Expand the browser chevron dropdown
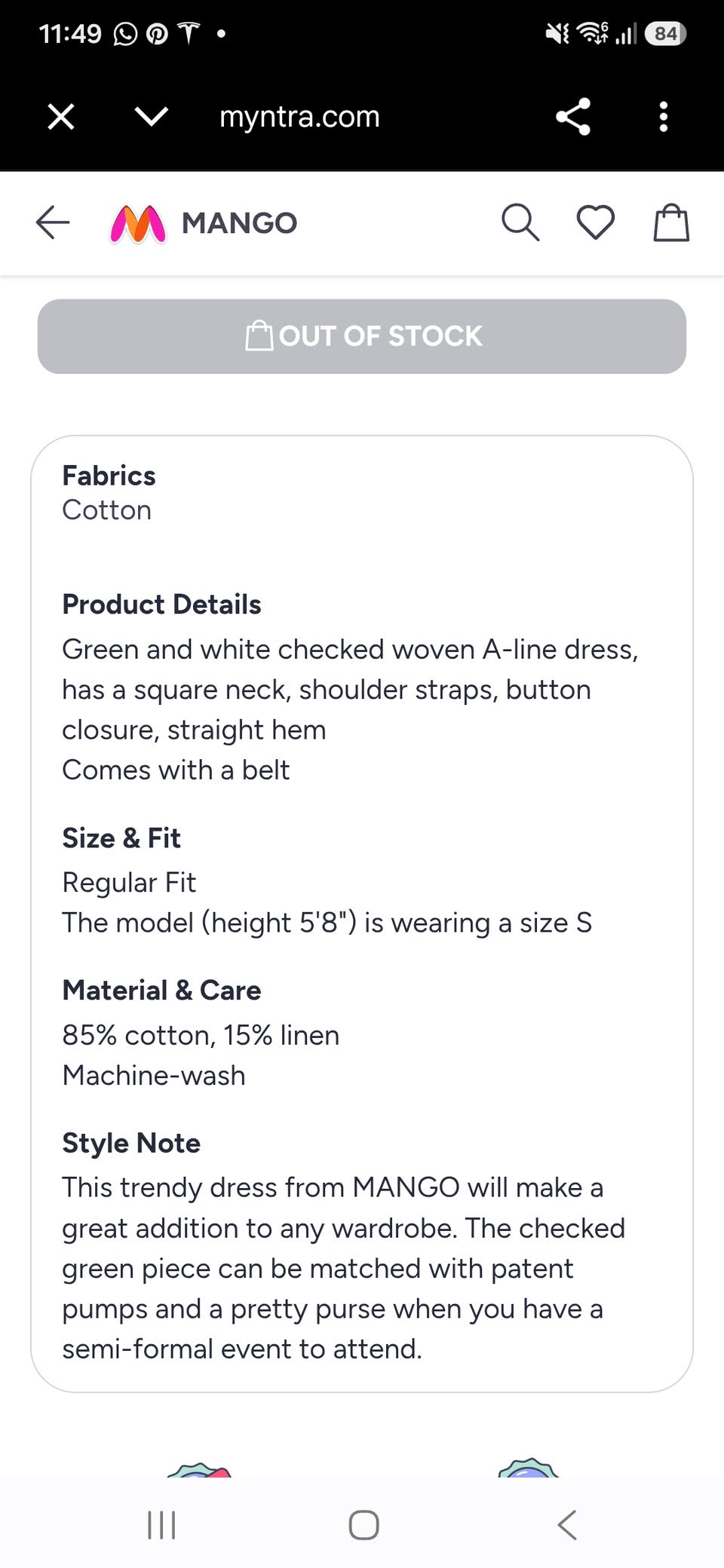 tap(151, 117)
